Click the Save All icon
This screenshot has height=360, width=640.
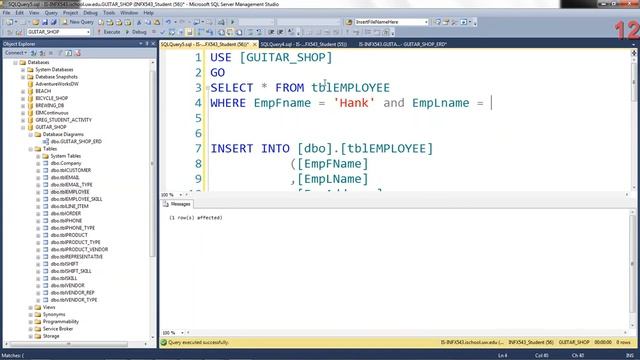click(53, 22)
